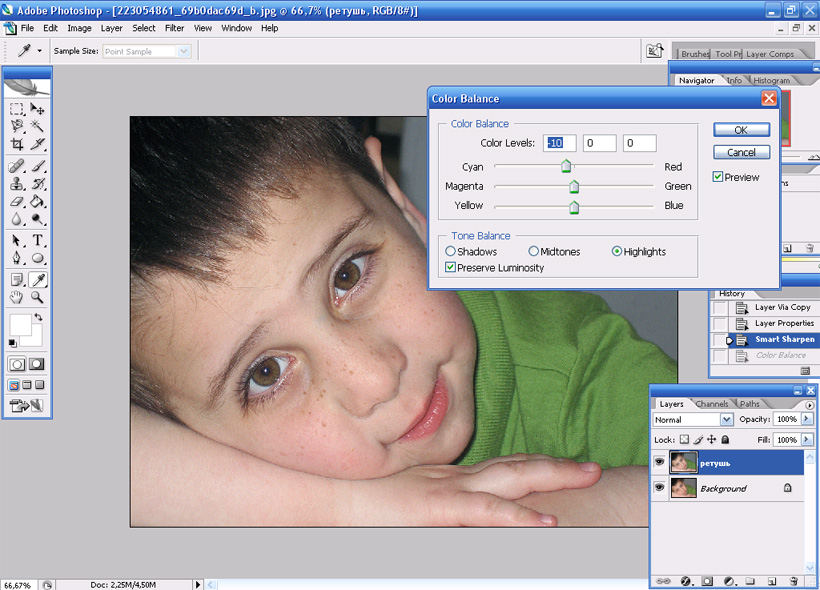Click the Yellow-Blue slider handle
This screenshot has width=820, height=590.
coord(574,207)
